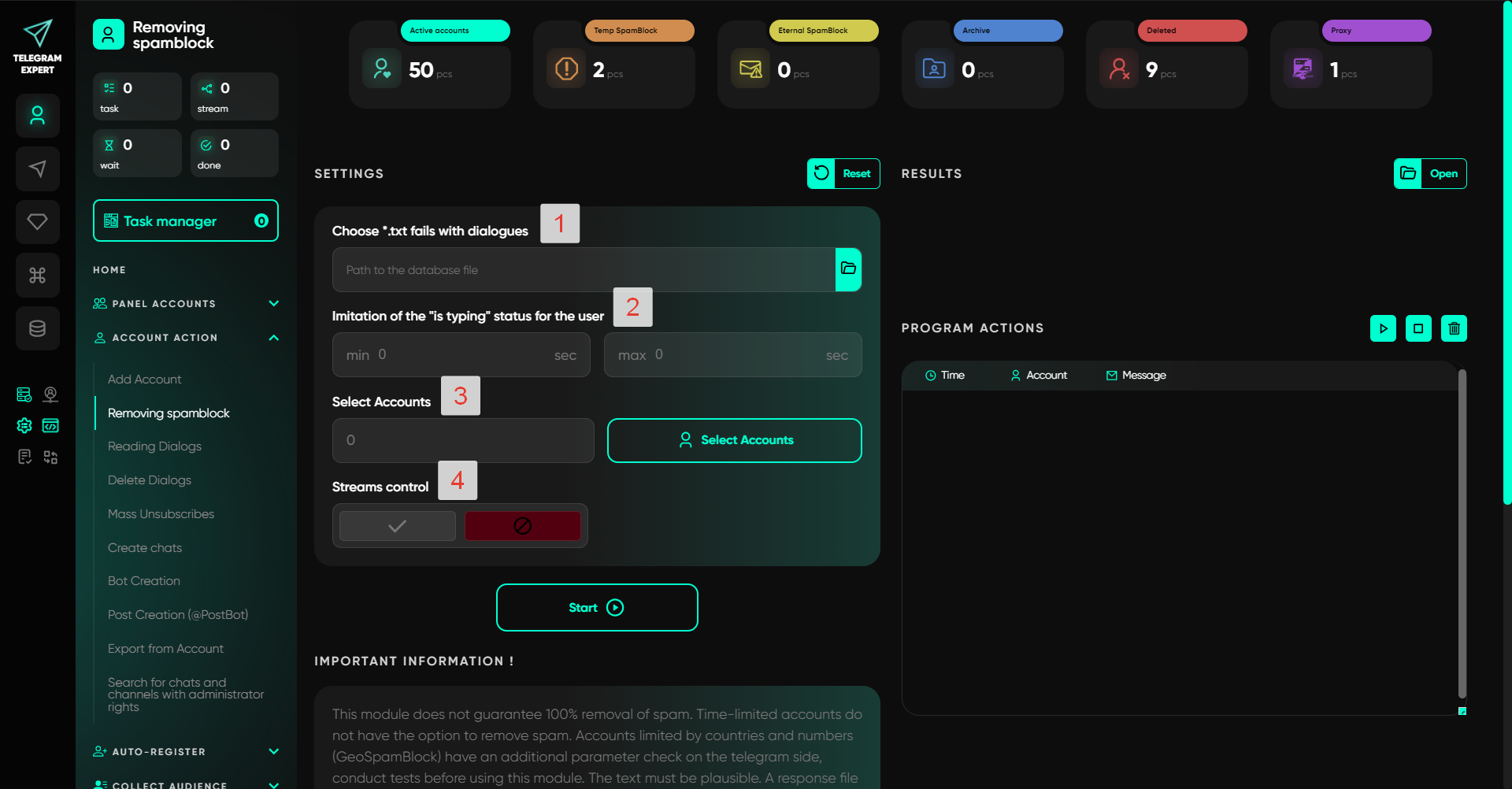Expand the Panel Accounts section
Screen dimensions: 1512x789
tap(273, 303)
